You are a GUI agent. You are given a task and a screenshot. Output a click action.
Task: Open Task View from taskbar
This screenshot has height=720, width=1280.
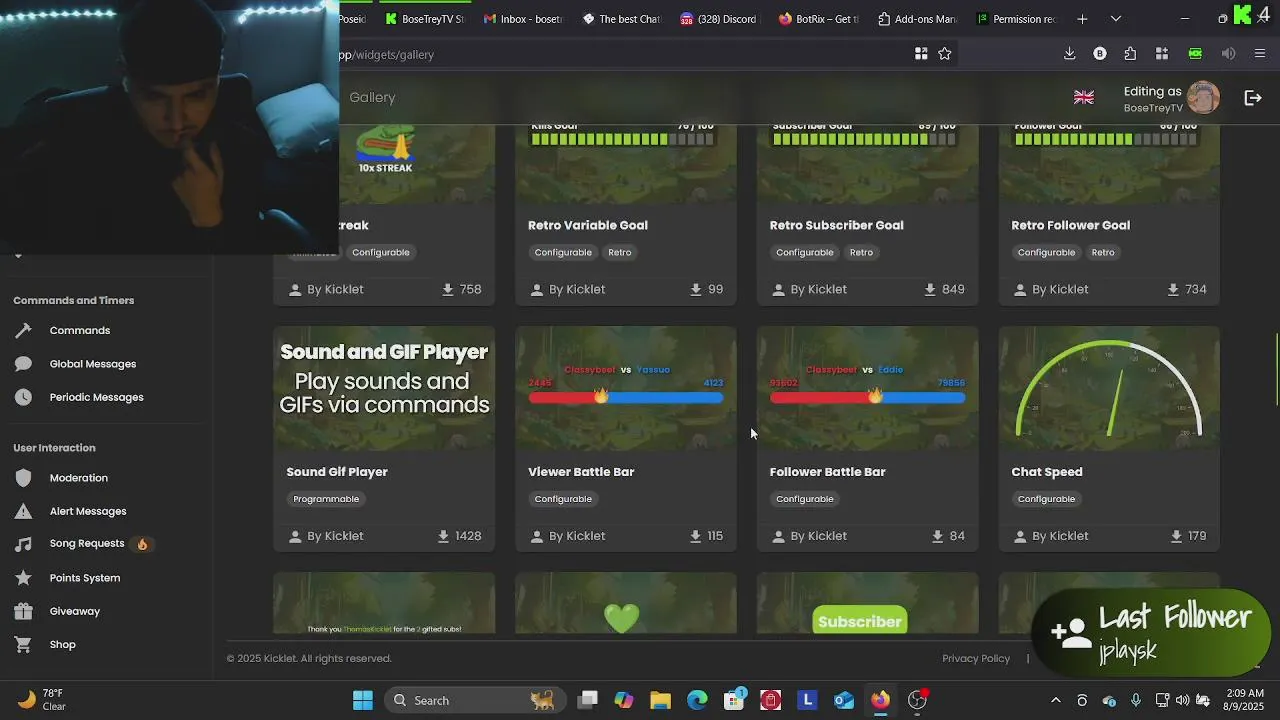click(588, 700)
